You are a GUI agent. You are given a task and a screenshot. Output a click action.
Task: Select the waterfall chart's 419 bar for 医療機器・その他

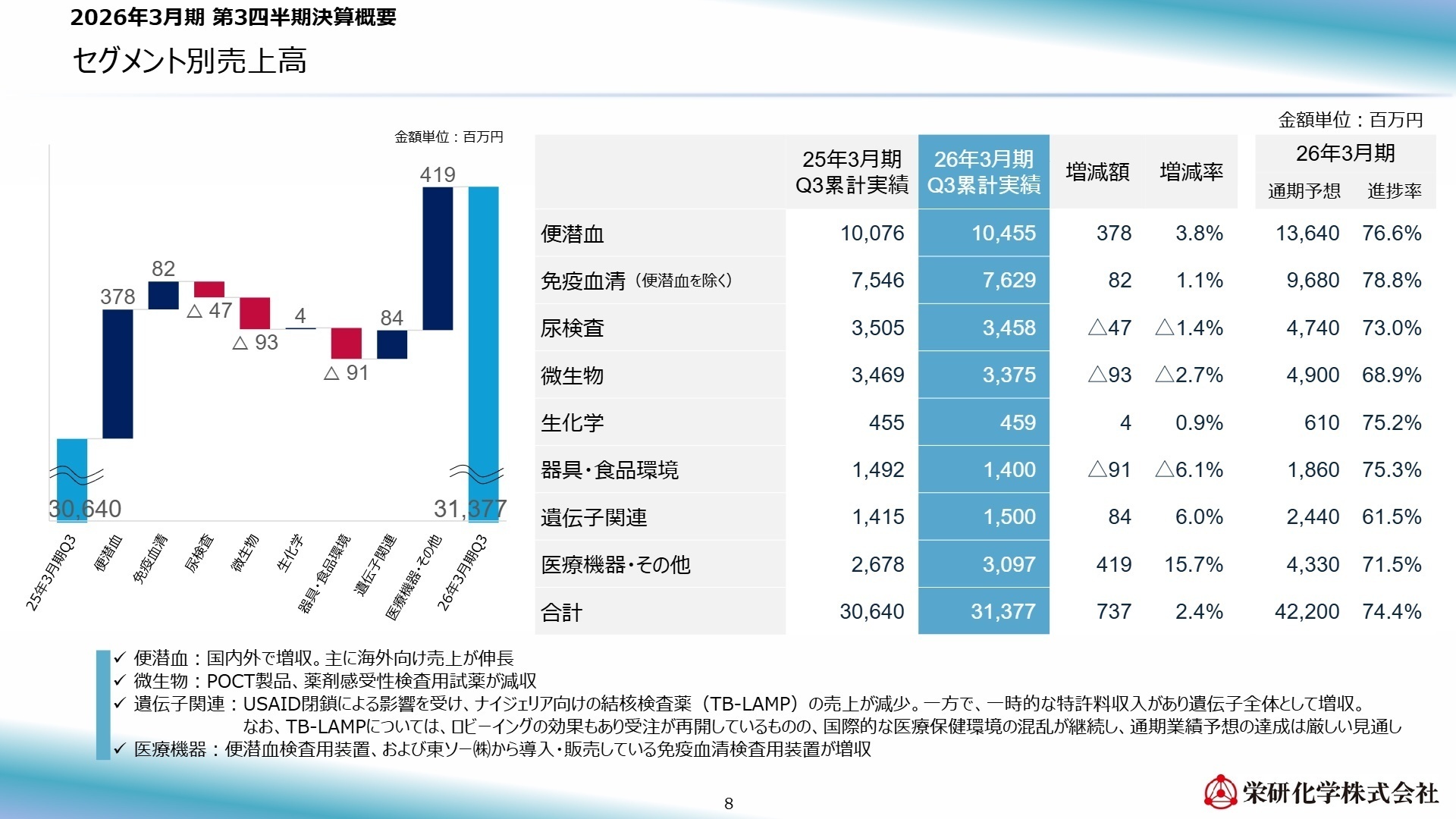438,258
